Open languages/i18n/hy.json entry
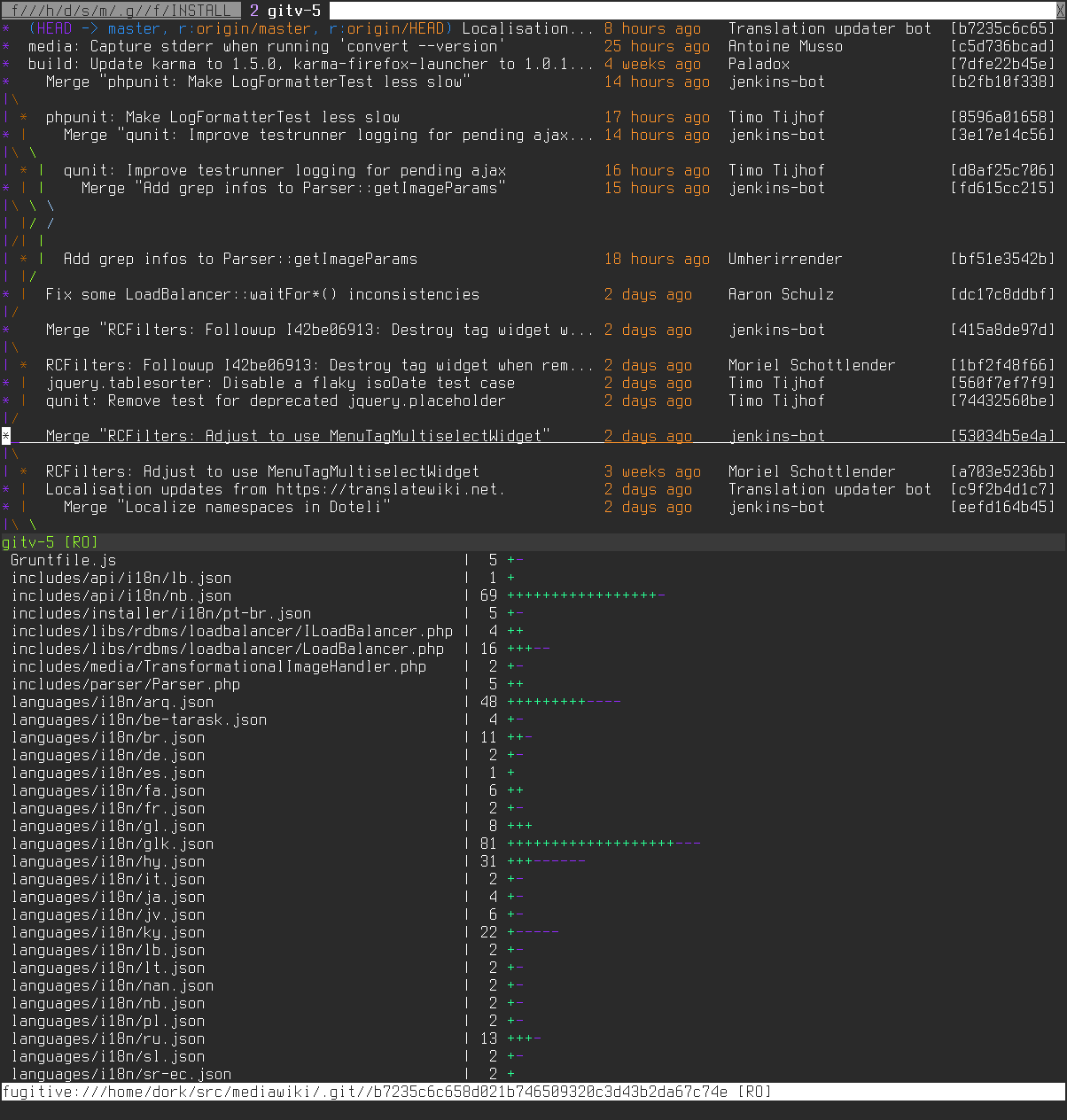The width and height of the screenshot is (1067, 1120). click(x=108, y=861)
